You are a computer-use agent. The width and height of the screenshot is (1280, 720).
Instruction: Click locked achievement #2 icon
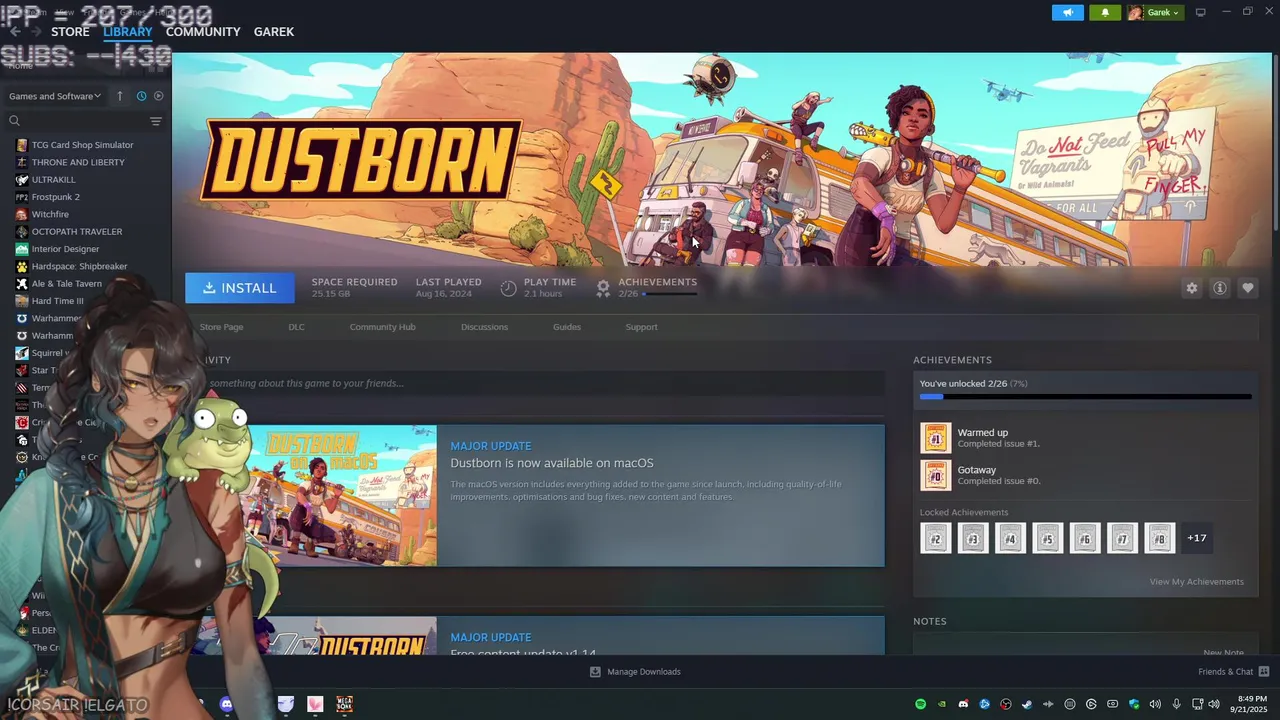click(x=935, y=538)
